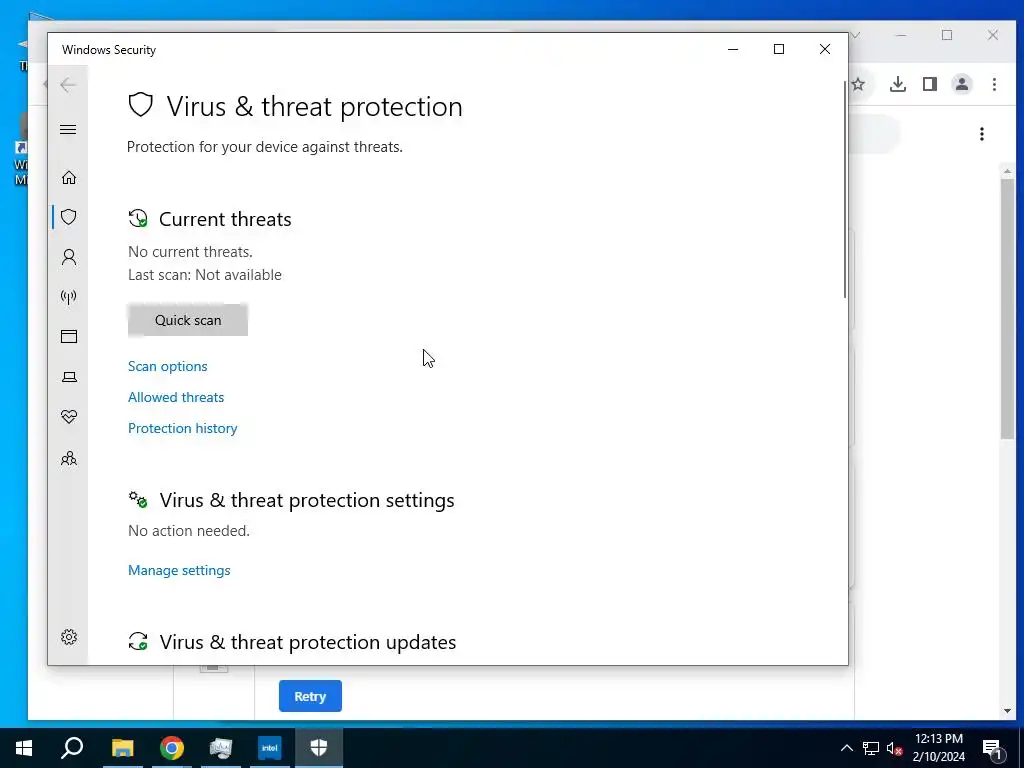
Task: Open the notification center icon
Action: [993, 749]
